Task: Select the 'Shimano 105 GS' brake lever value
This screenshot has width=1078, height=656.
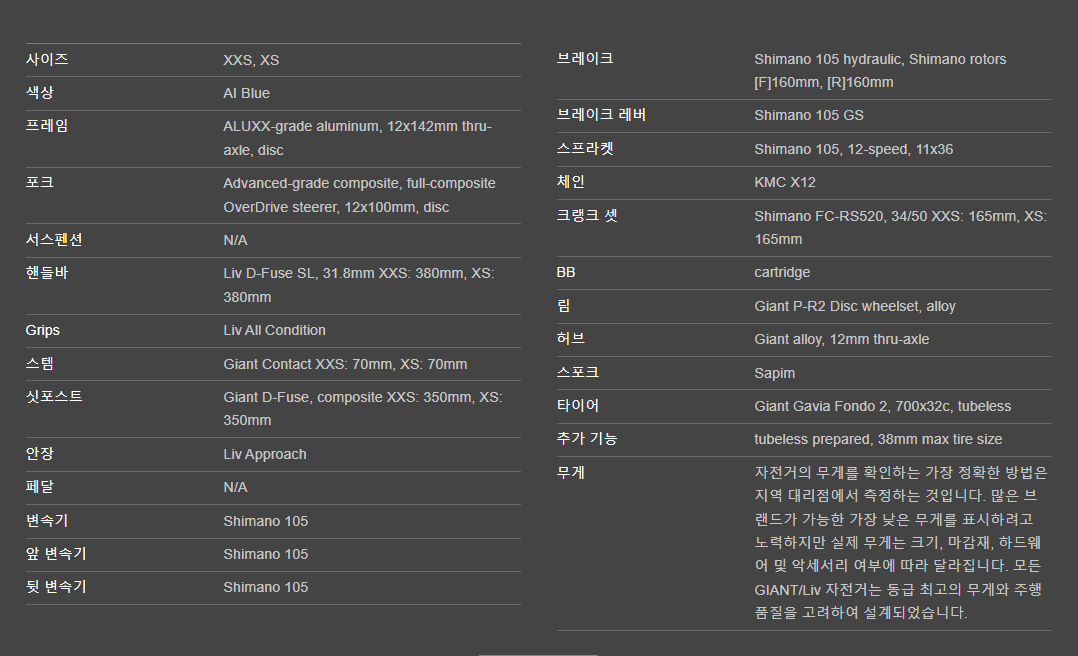Action: [x=808, y=116]
